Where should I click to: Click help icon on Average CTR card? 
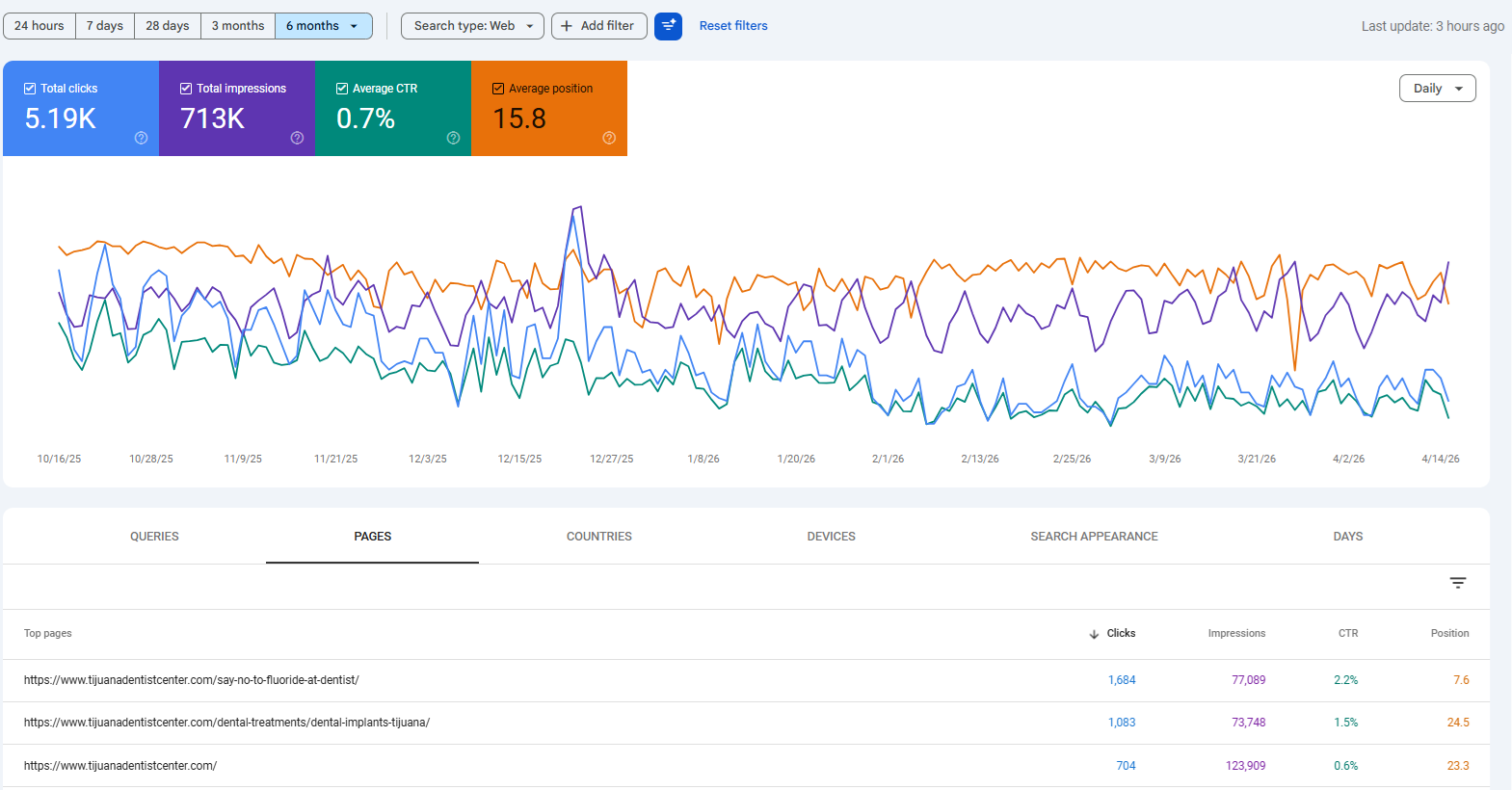[453, 138]
